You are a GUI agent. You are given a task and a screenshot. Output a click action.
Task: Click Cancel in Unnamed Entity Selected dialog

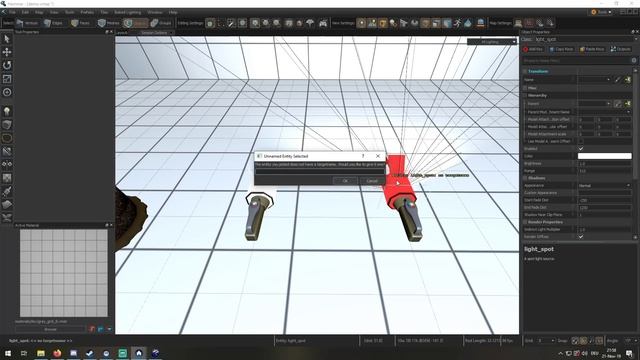(372, 181)
